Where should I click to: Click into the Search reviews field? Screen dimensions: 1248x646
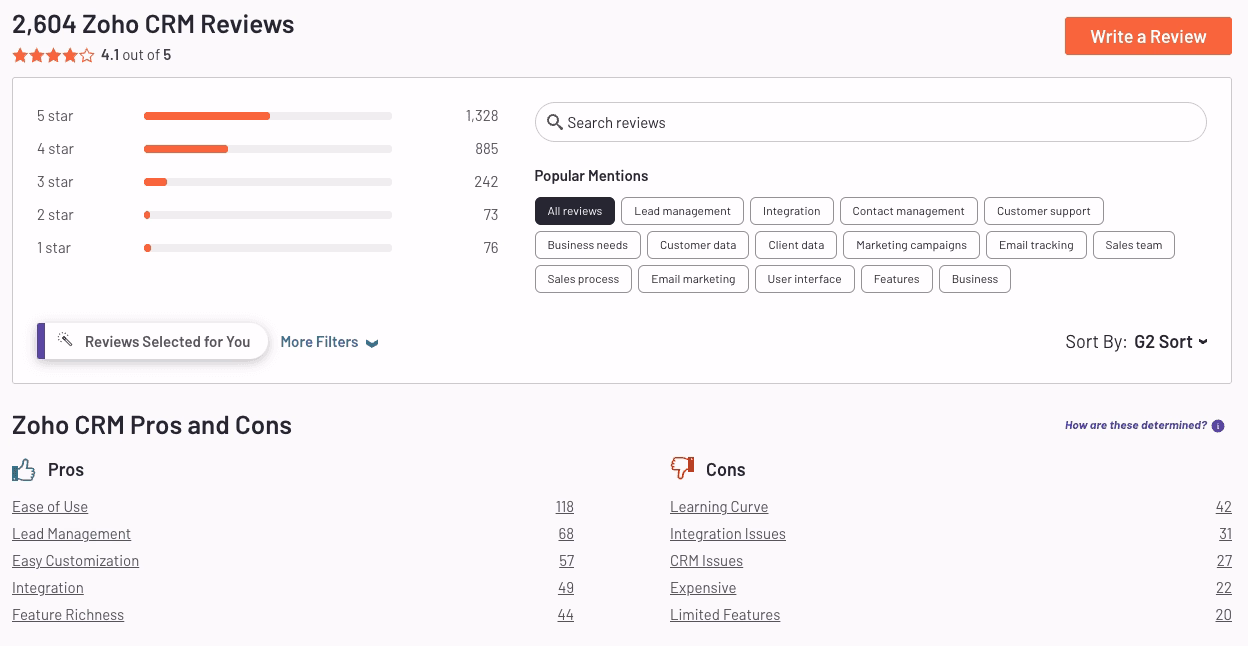pyautogui.click(x=871, y=122)
